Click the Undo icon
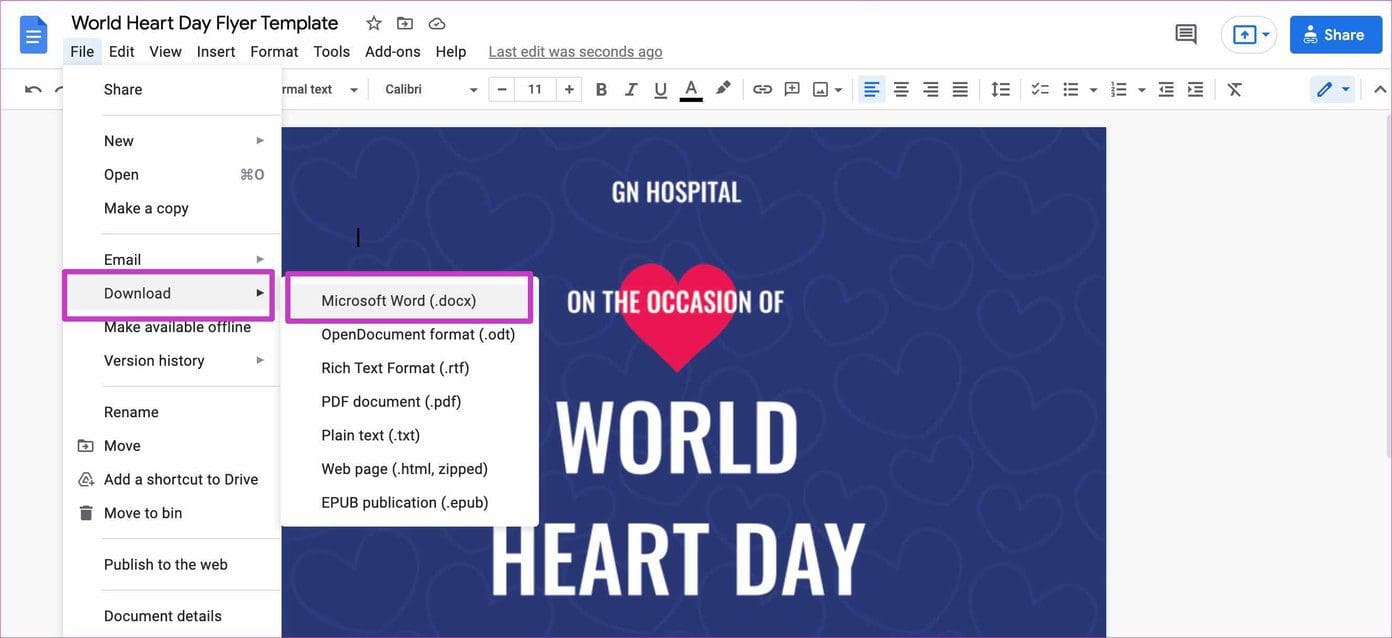This screenshot has width=1392, height=638. [x=33, y=90]
